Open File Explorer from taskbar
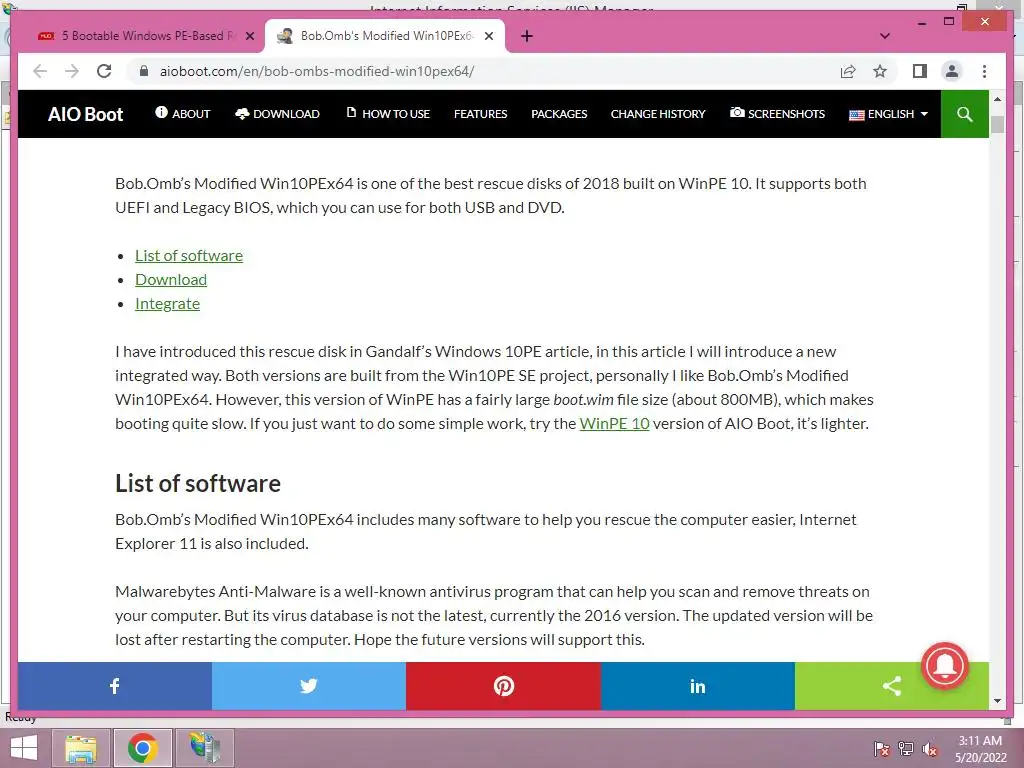 click(81, 748)
